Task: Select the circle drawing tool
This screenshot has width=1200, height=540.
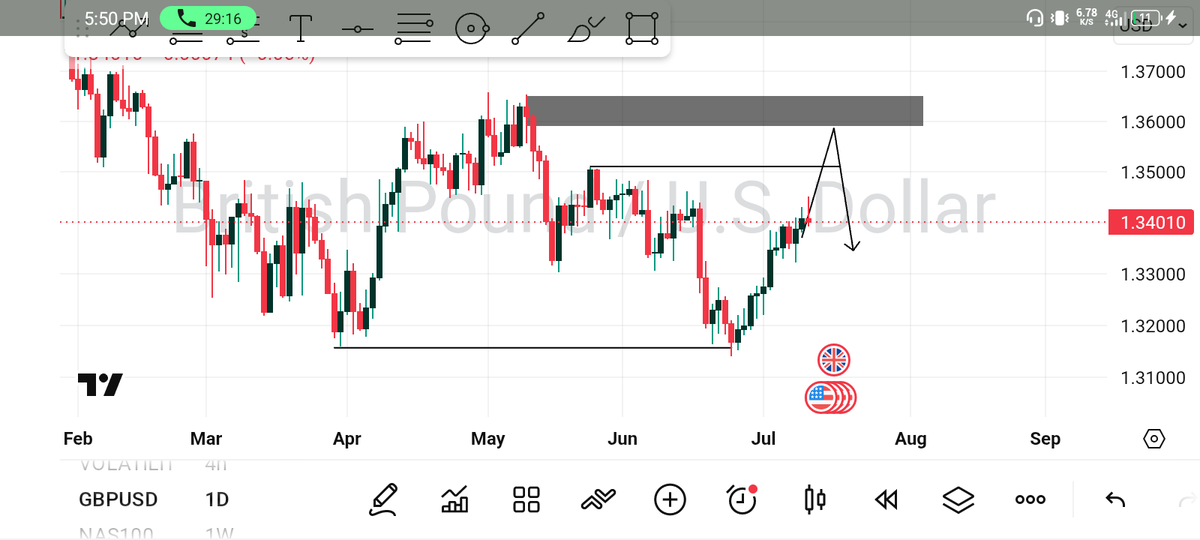Action: coord(471,28)
